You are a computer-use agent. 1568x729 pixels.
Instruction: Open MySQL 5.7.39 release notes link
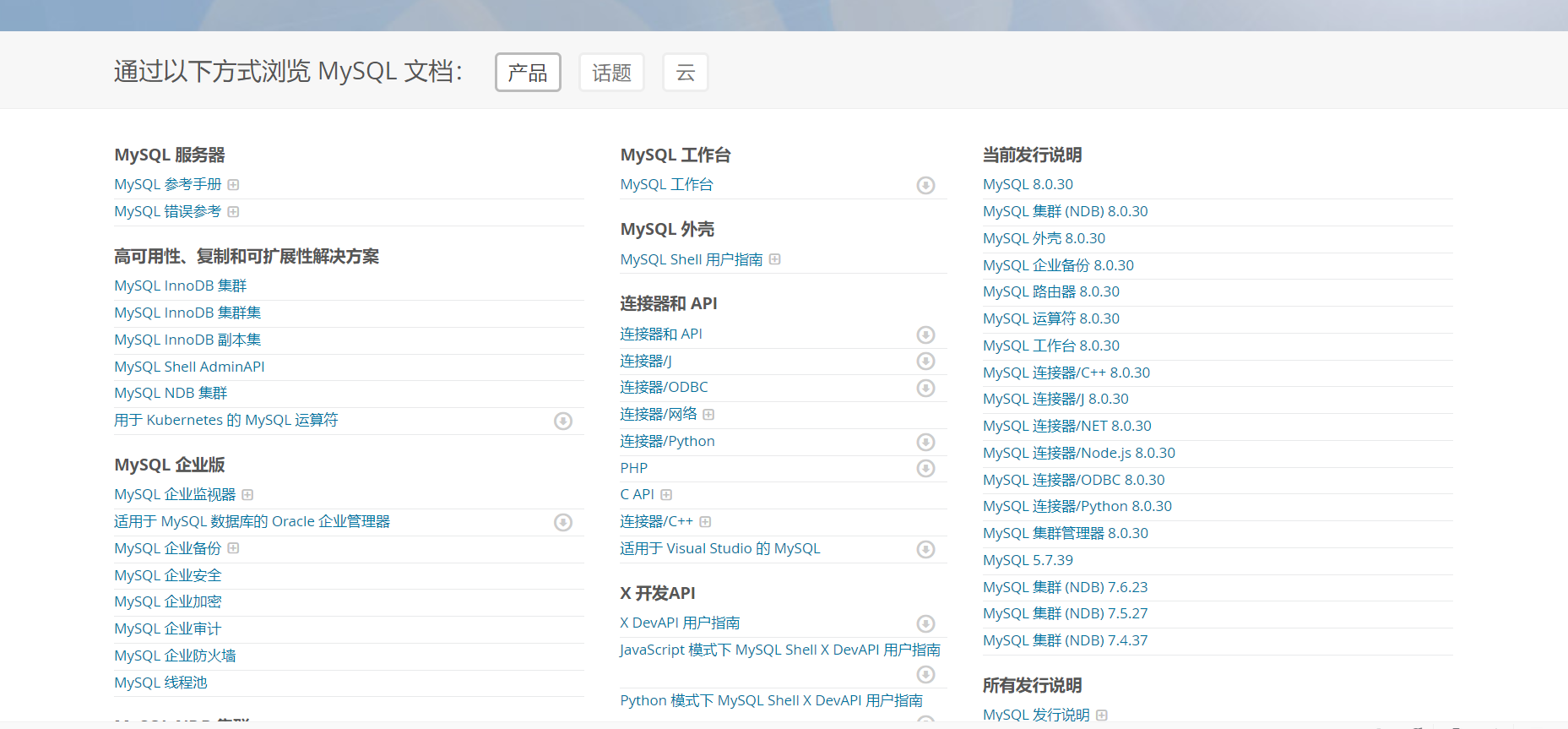pyautogui.click(x=1028, y=560)
